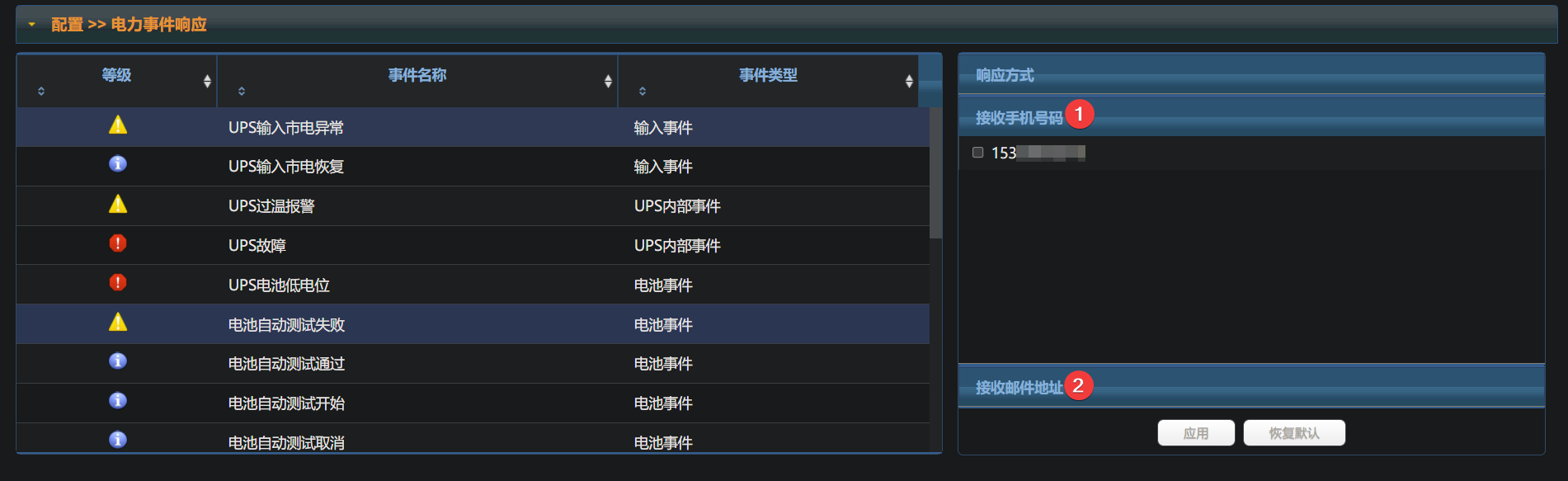The height and width of the screenshot is (481, 1568).
Task: Click the info icon for UPS输入市电恢复
Action: tap(118, 164)
